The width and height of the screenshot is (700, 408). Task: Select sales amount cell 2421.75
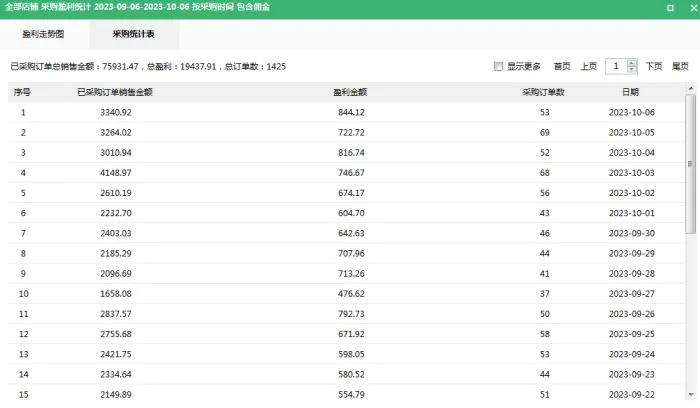(116, 354)
